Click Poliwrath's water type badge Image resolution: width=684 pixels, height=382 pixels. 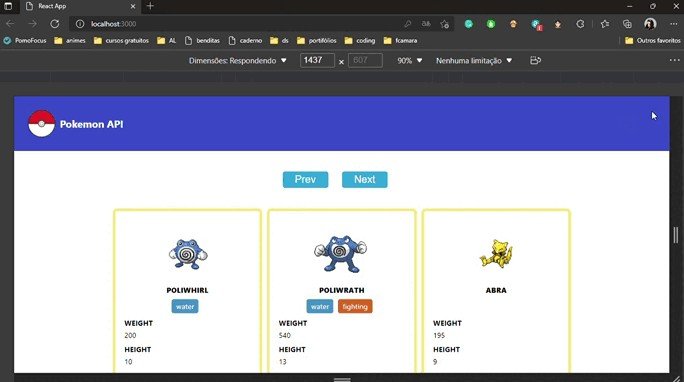(320, 307)
